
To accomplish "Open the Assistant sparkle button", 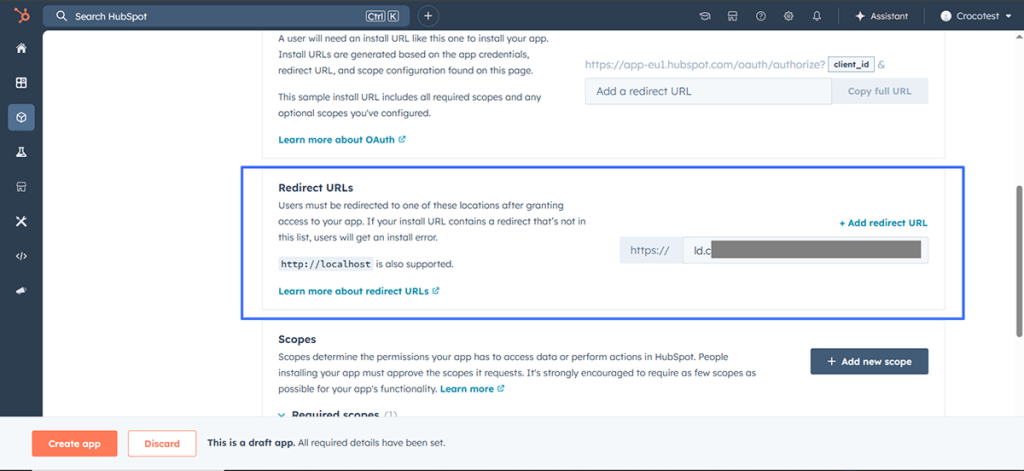I will click(x=881, y=16).
